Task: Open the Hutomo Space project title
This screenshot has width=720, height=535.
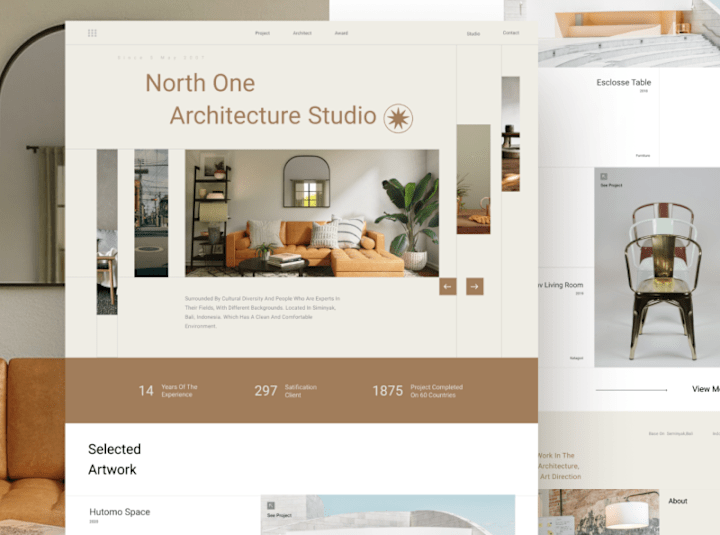Action: click(x=120, y=512)
